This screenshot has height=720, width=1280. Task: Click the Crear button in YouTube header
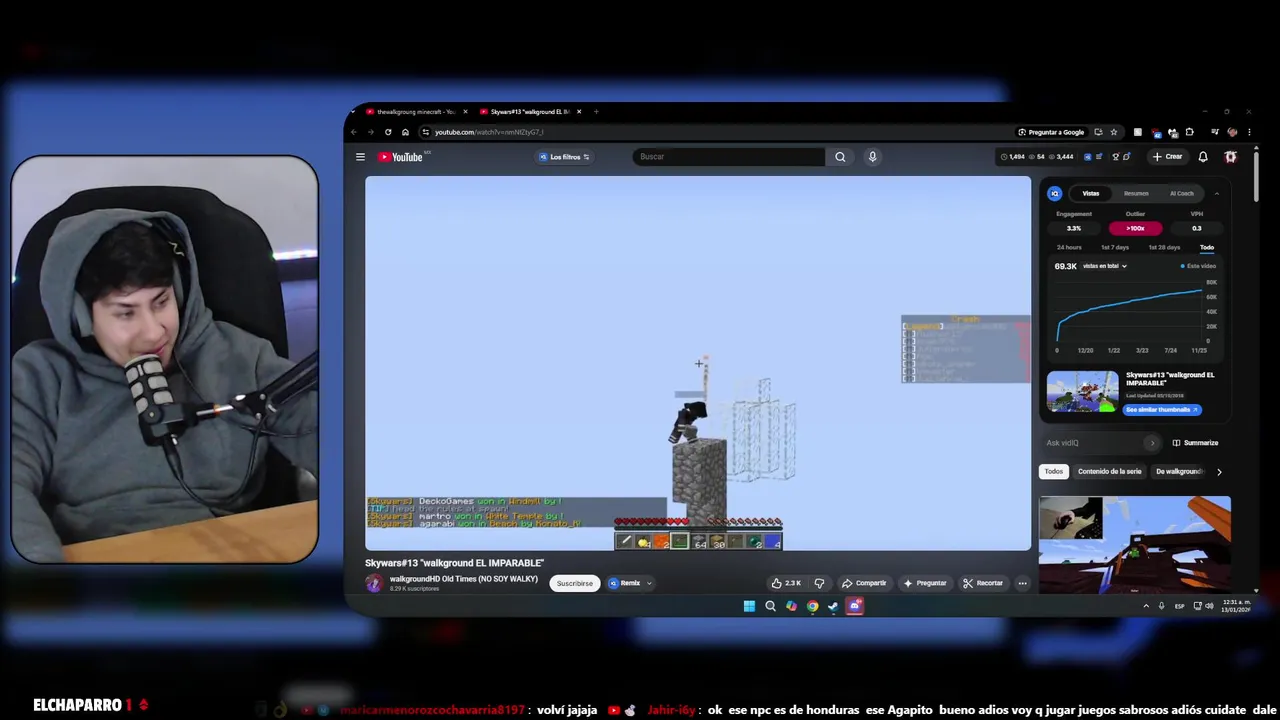coord(1168,157)
